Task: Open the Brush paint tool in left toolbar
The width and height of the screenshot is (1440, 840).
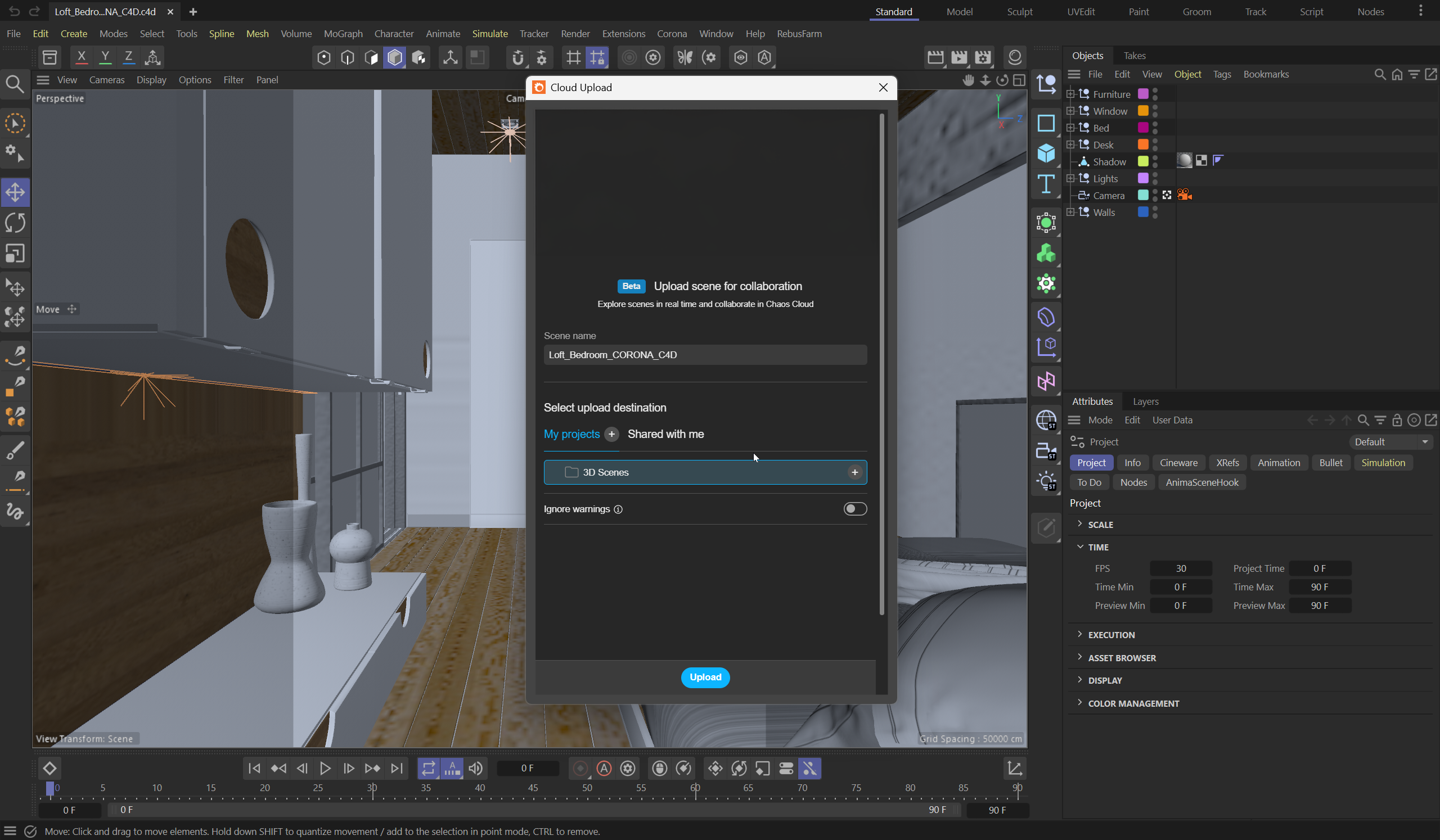Action: pyautogui.click(x=15, y=450)
